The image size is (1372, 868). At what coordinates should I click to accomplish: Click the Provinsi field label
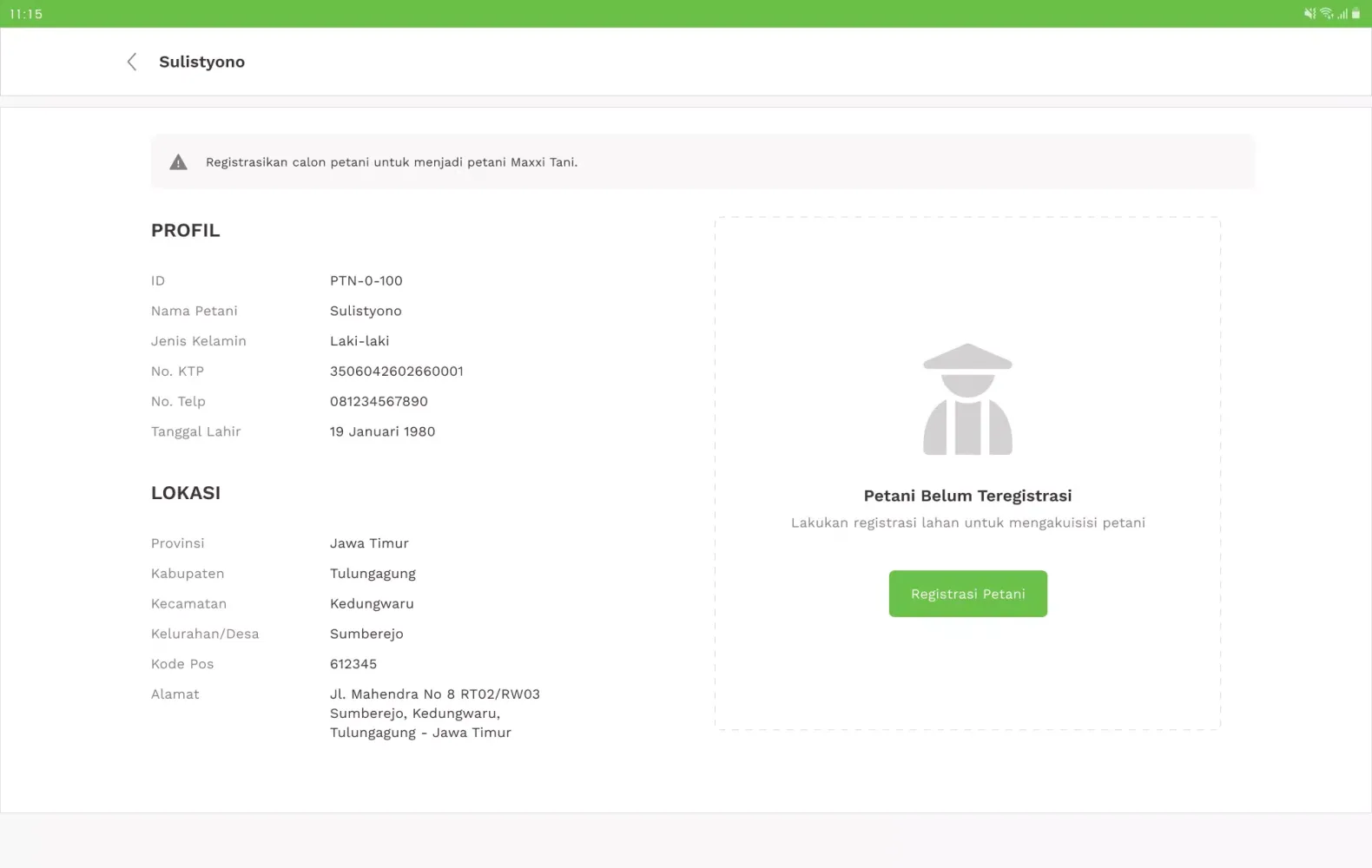coord(178,543)
